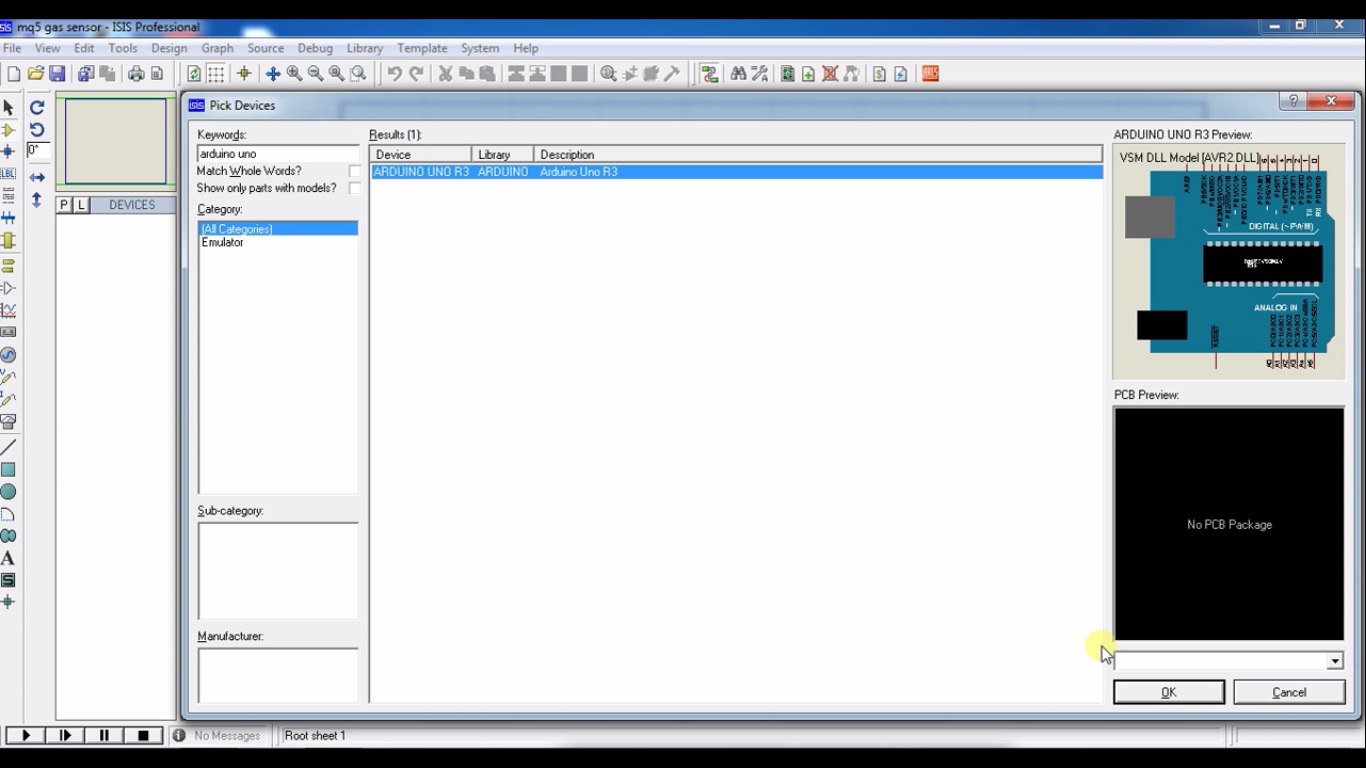The height and width of the screenshot is (768, 1366).
Task: Open the Template menu
Action: click(422, 48)
